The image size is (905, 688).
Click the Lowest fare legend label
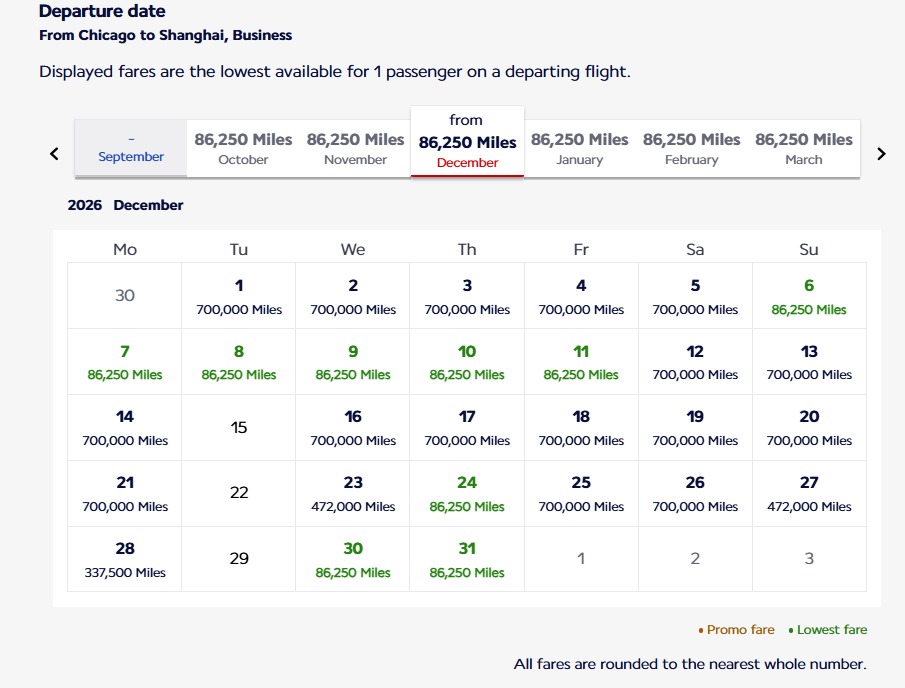832,630
